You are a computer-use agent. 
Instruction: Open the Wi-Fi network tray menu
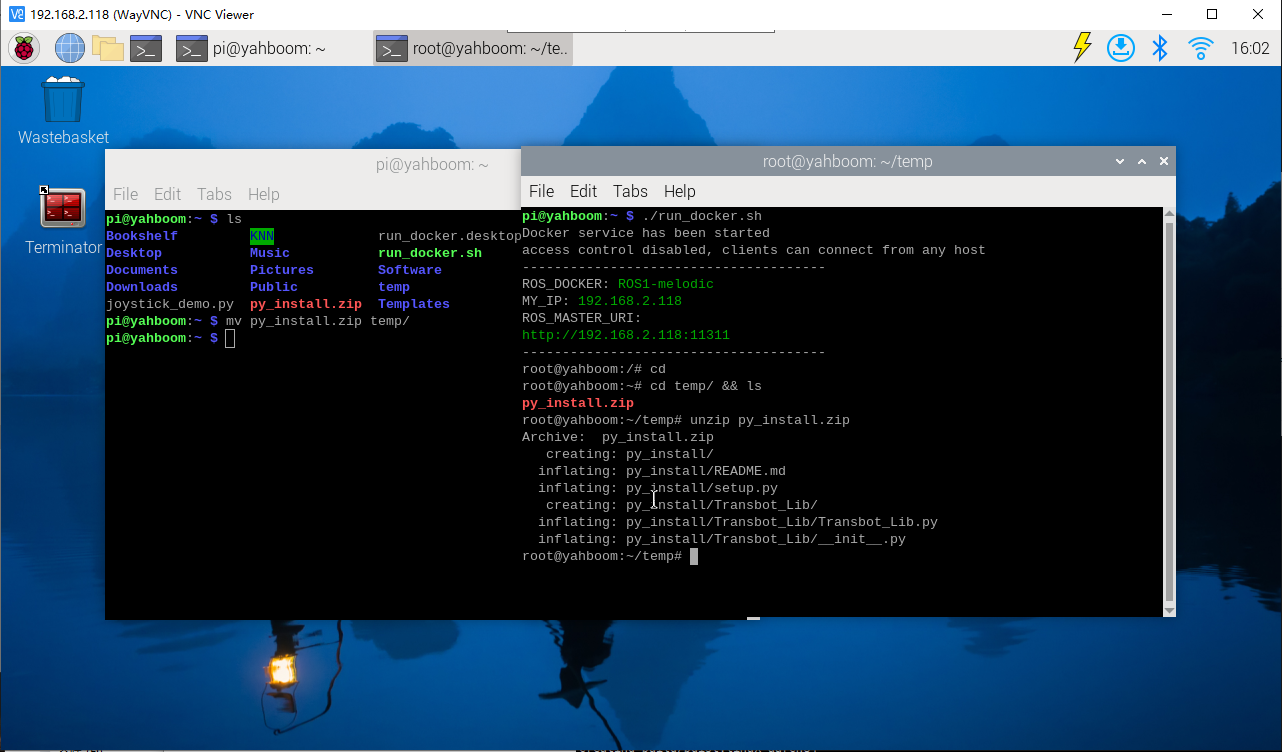coord(1200,48)
